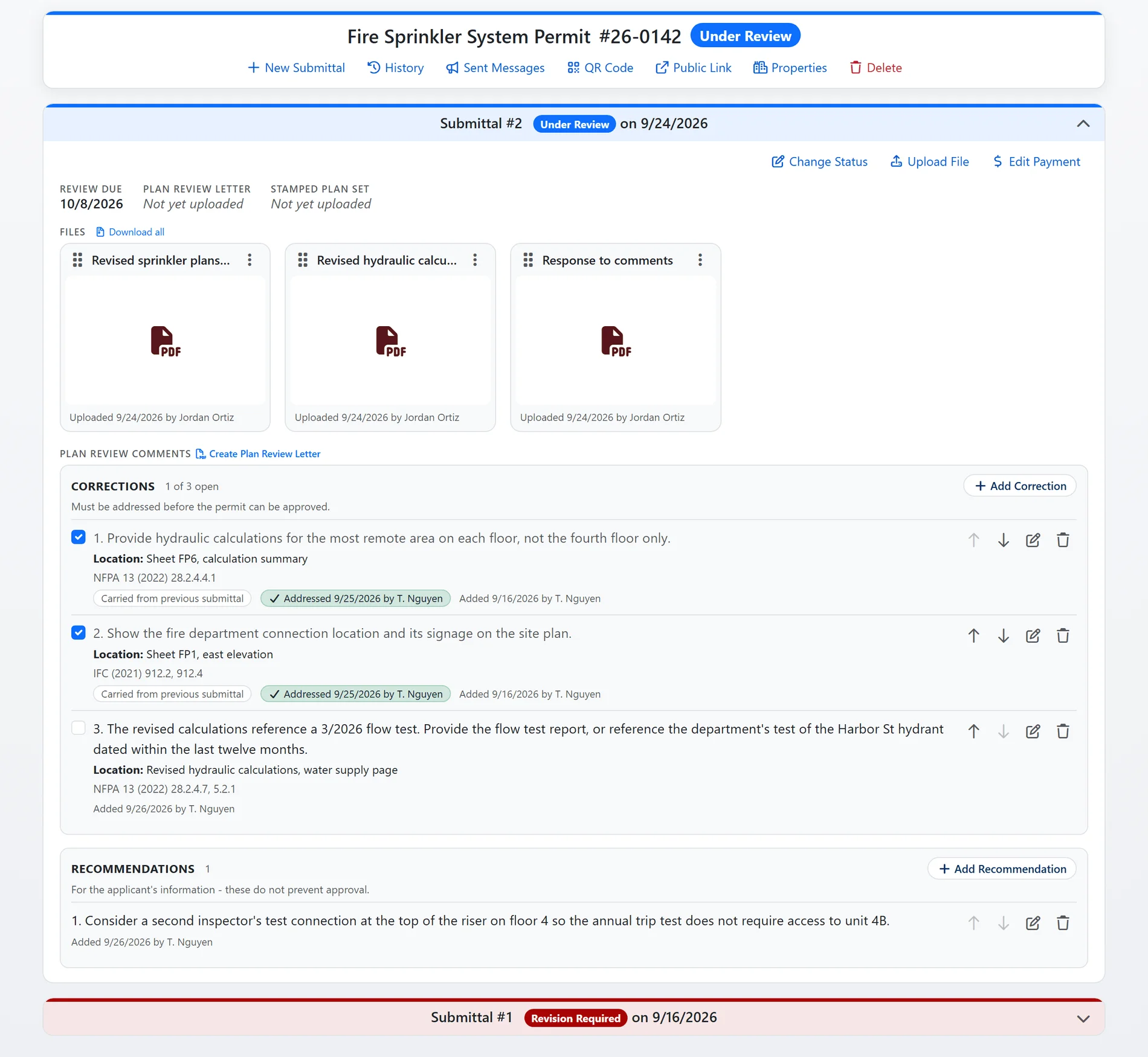The height and width of the screenshot is (1057, 1148).
Task: Click Submittal #2 Under Review badge
Action: click(575, 124)
